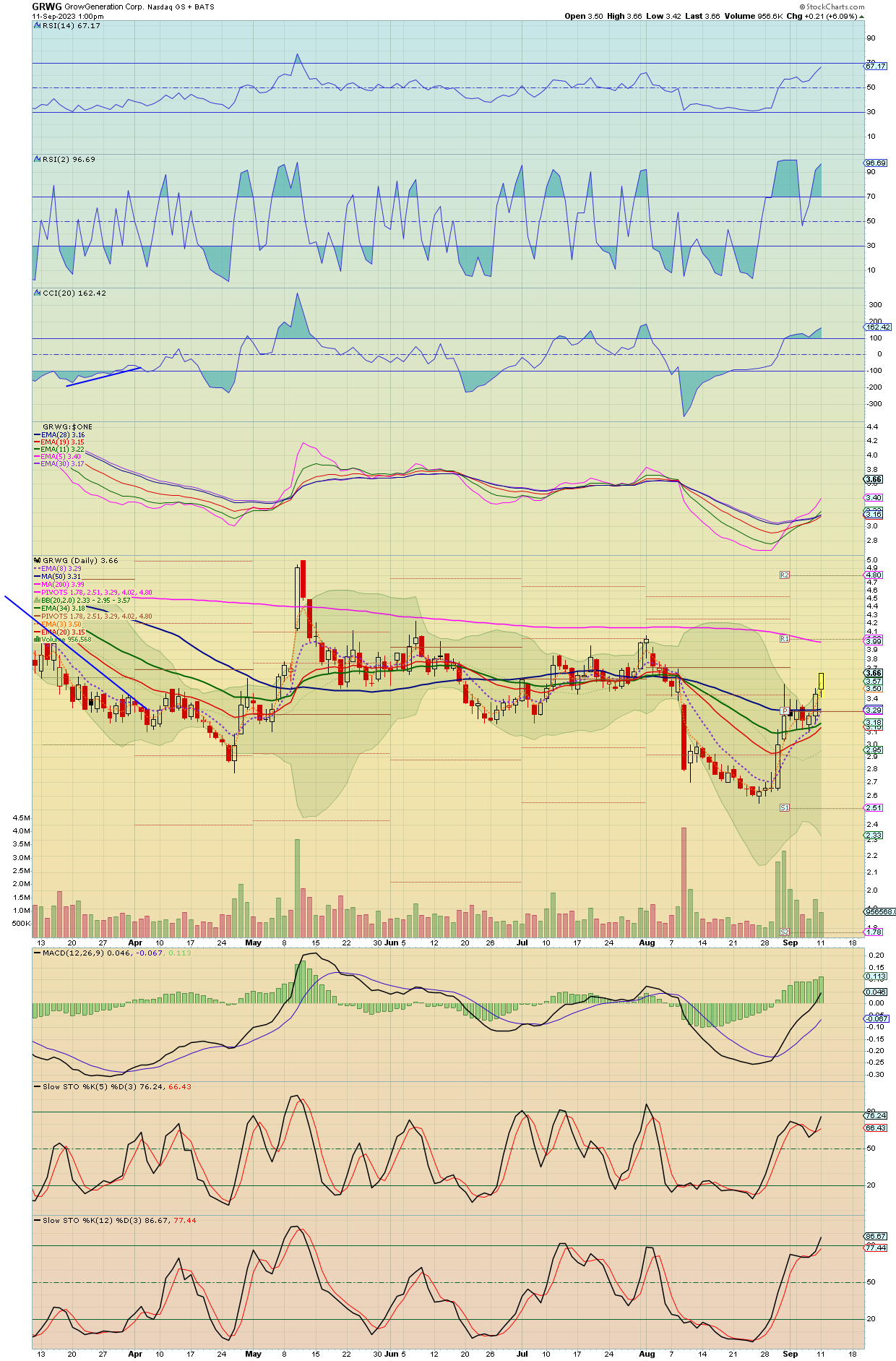The image size is (896, 1361).
Task: Click the 4.80 R2 price axis tag
Action: tap(874, 575)
